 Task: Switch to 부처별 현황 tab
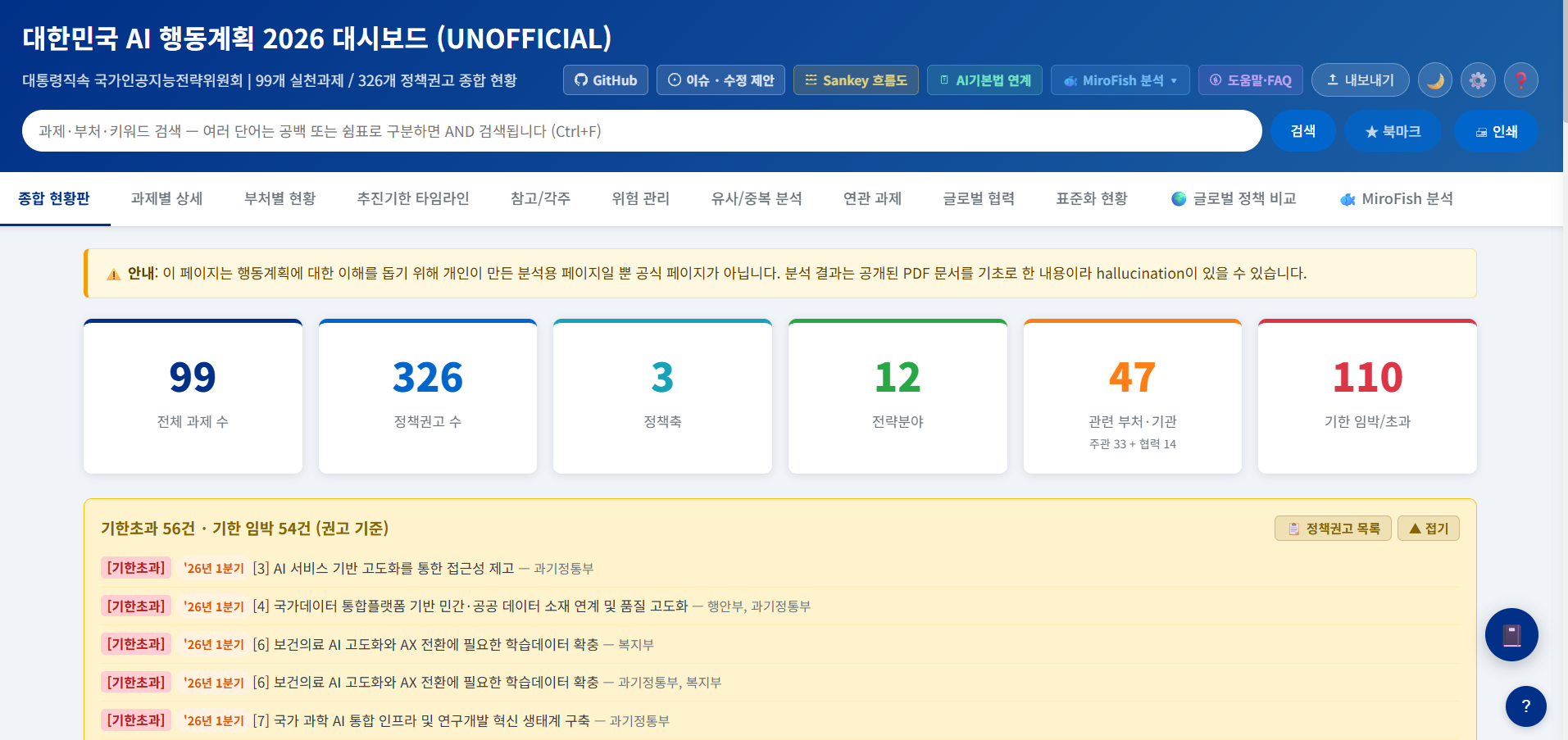pyautogui.click(x=280, y=198)
